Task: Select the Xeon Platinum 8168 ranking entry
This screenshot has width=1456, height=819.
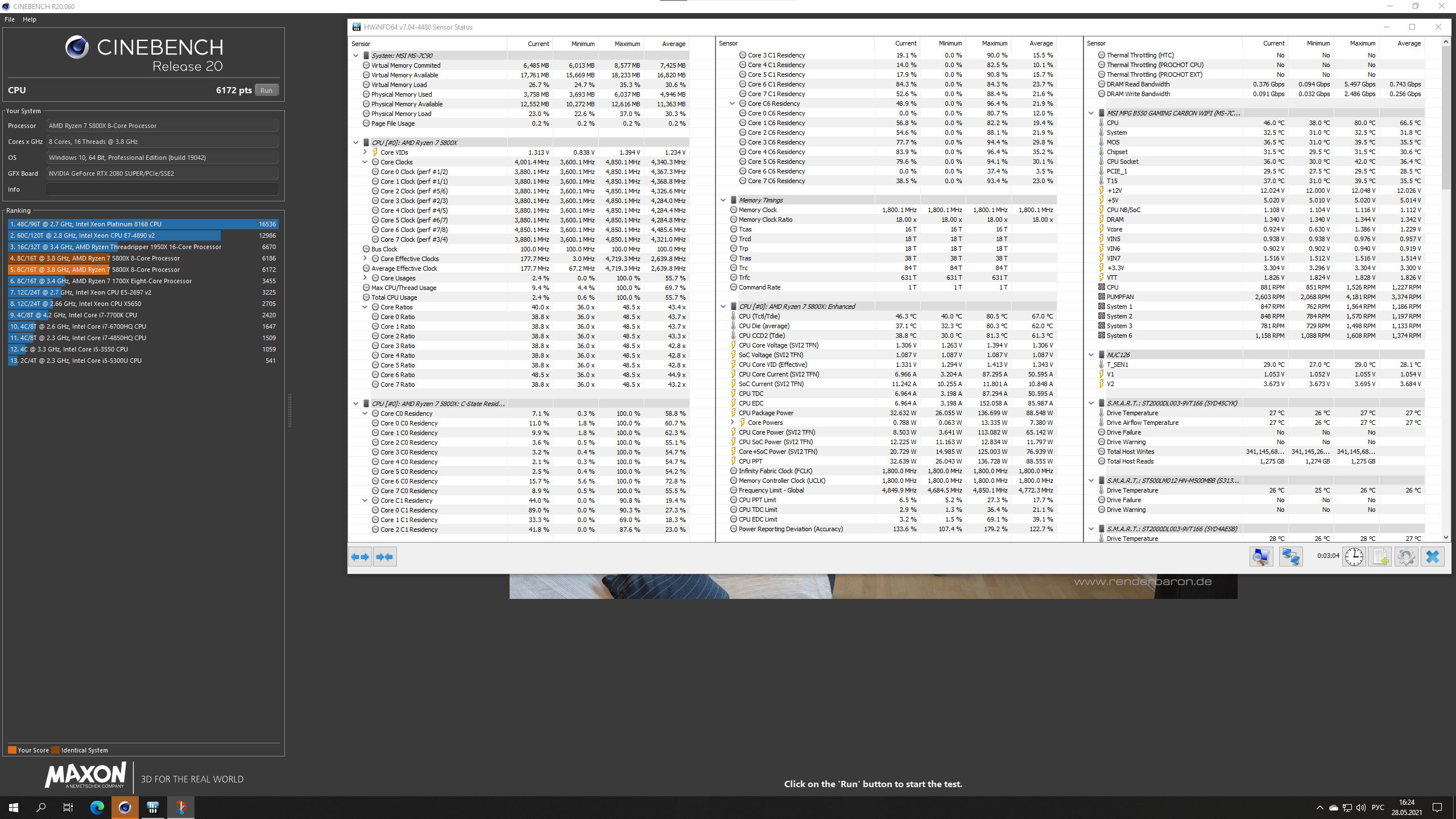Action: (142, 224)
